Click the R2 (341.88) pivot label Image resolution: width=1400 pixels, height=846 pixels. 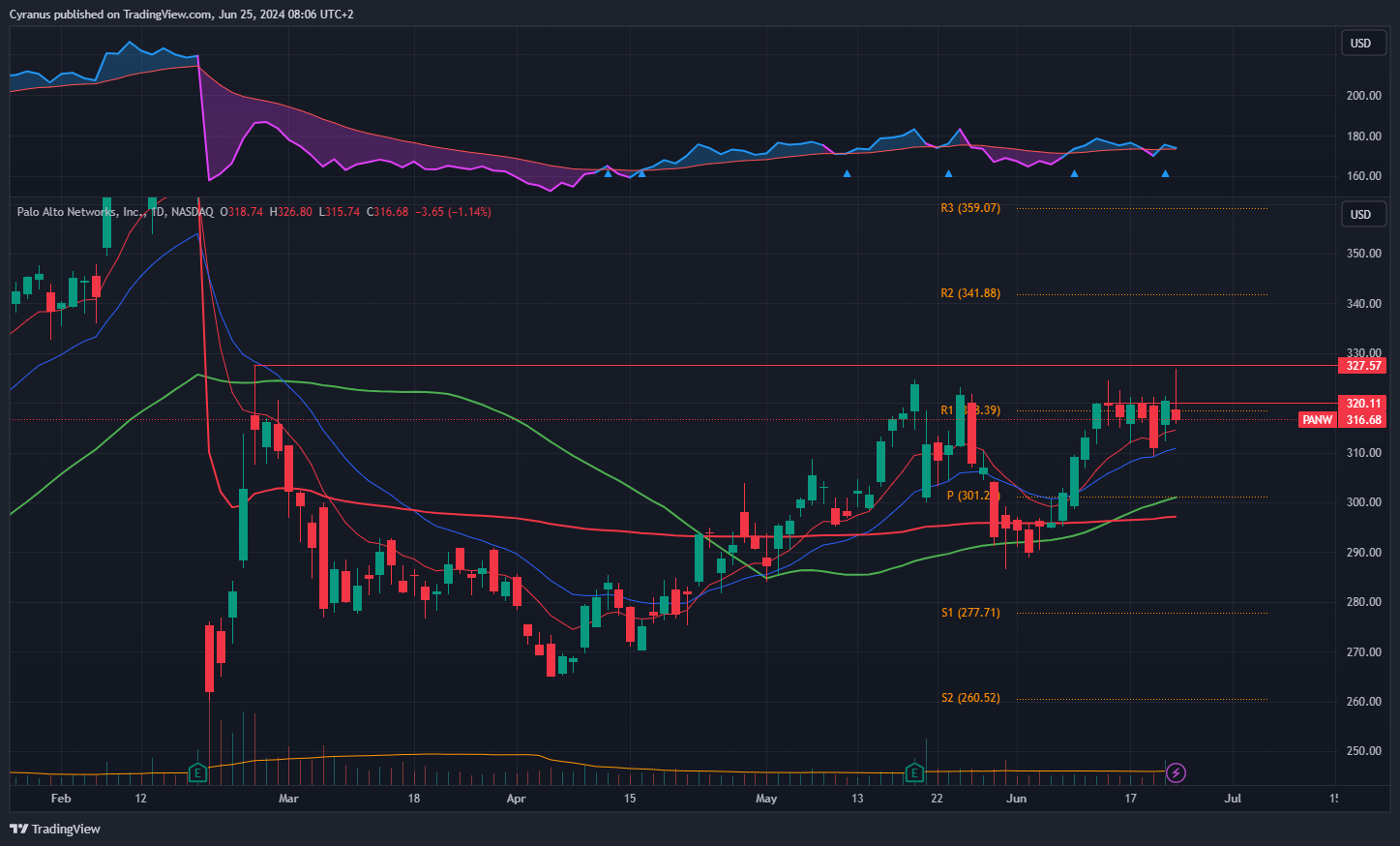(970, 293)
